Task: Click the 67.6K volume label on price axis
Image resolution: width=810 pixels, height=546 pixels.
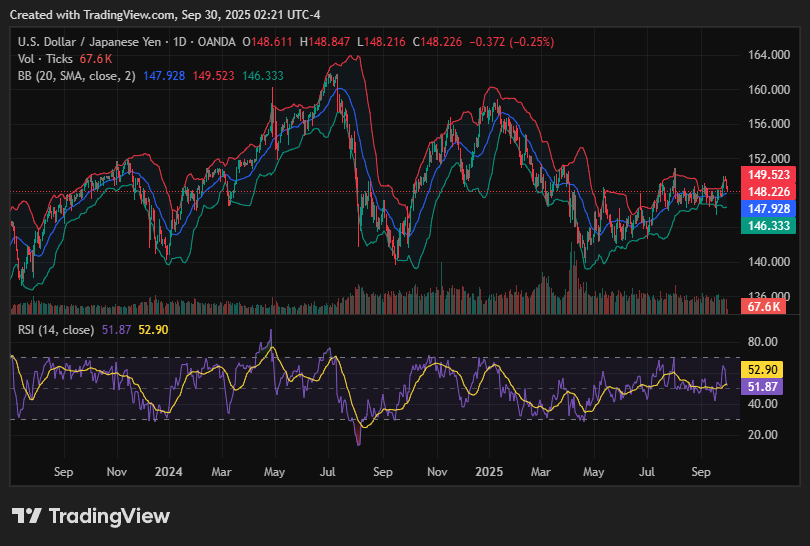Action: coord(766,305)
